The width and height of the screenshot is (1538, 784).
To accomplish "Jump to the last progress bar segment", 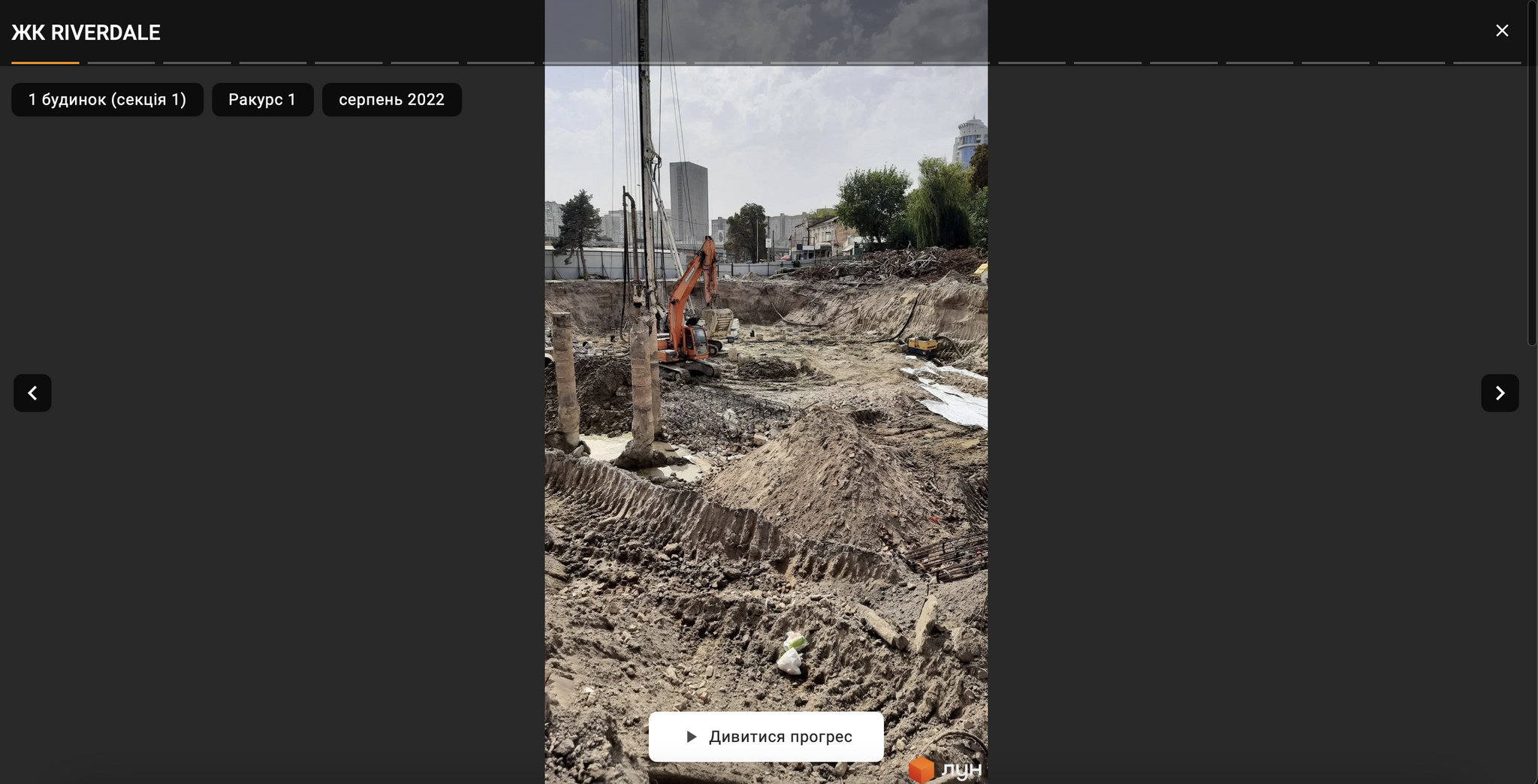I will click(1487, 62).
